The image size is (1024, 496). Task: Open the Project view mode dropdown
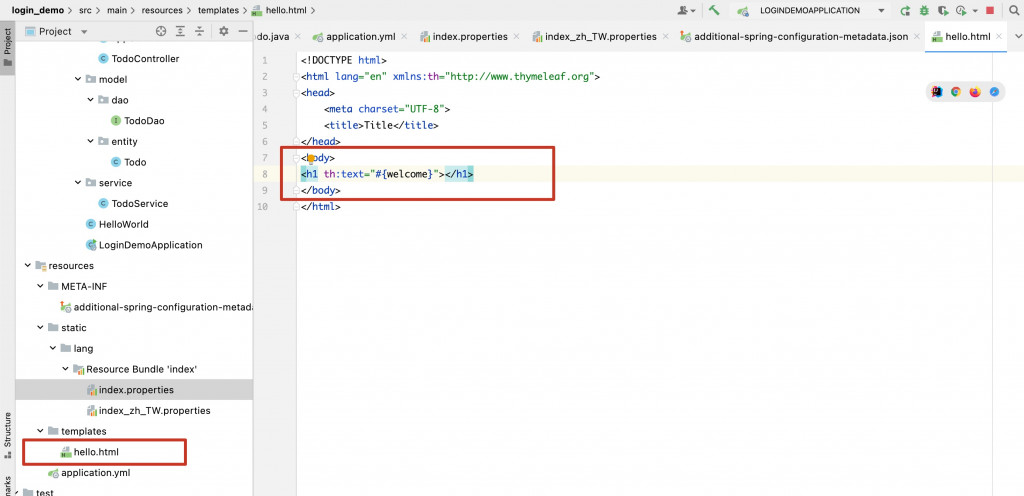click(x=56, y=31)
